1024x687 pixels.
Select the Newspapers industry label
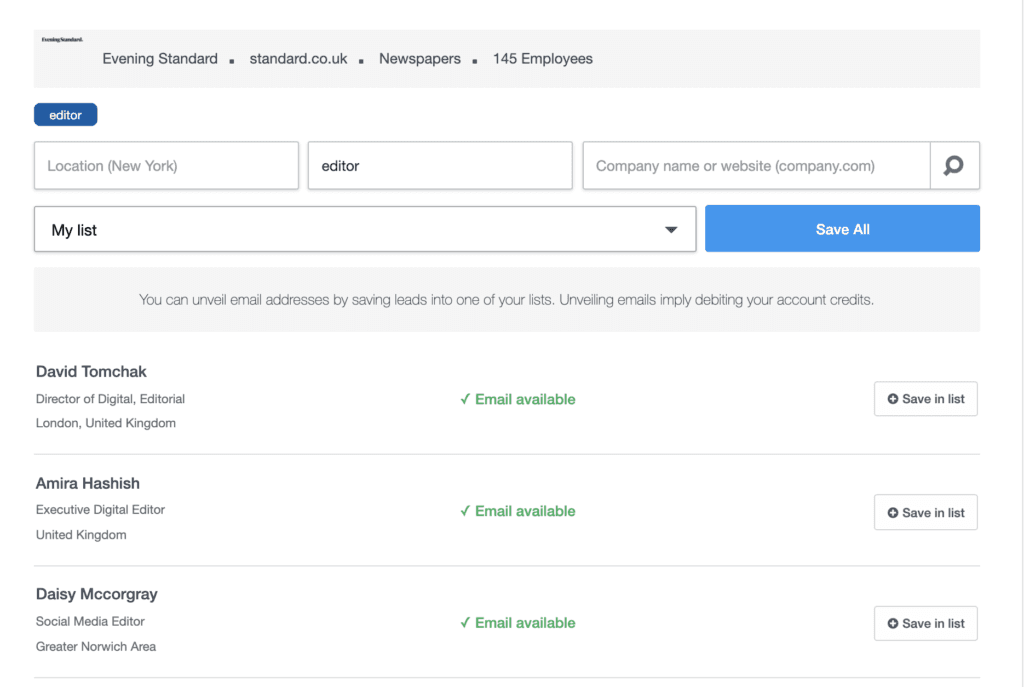[420, 59]
